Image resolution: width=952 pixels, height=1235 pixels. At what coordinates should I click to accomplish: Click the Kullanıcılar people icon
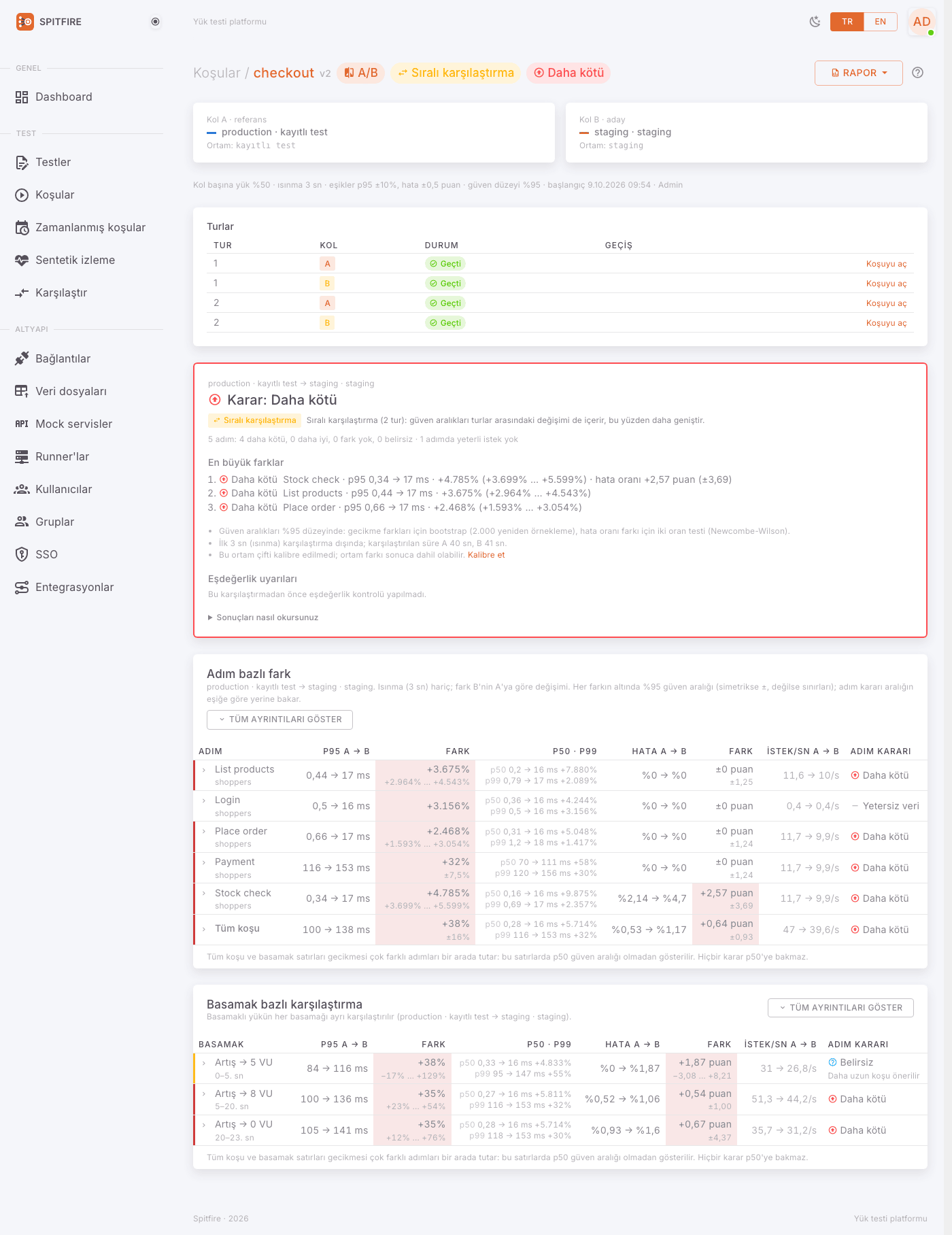coord(22,490)
